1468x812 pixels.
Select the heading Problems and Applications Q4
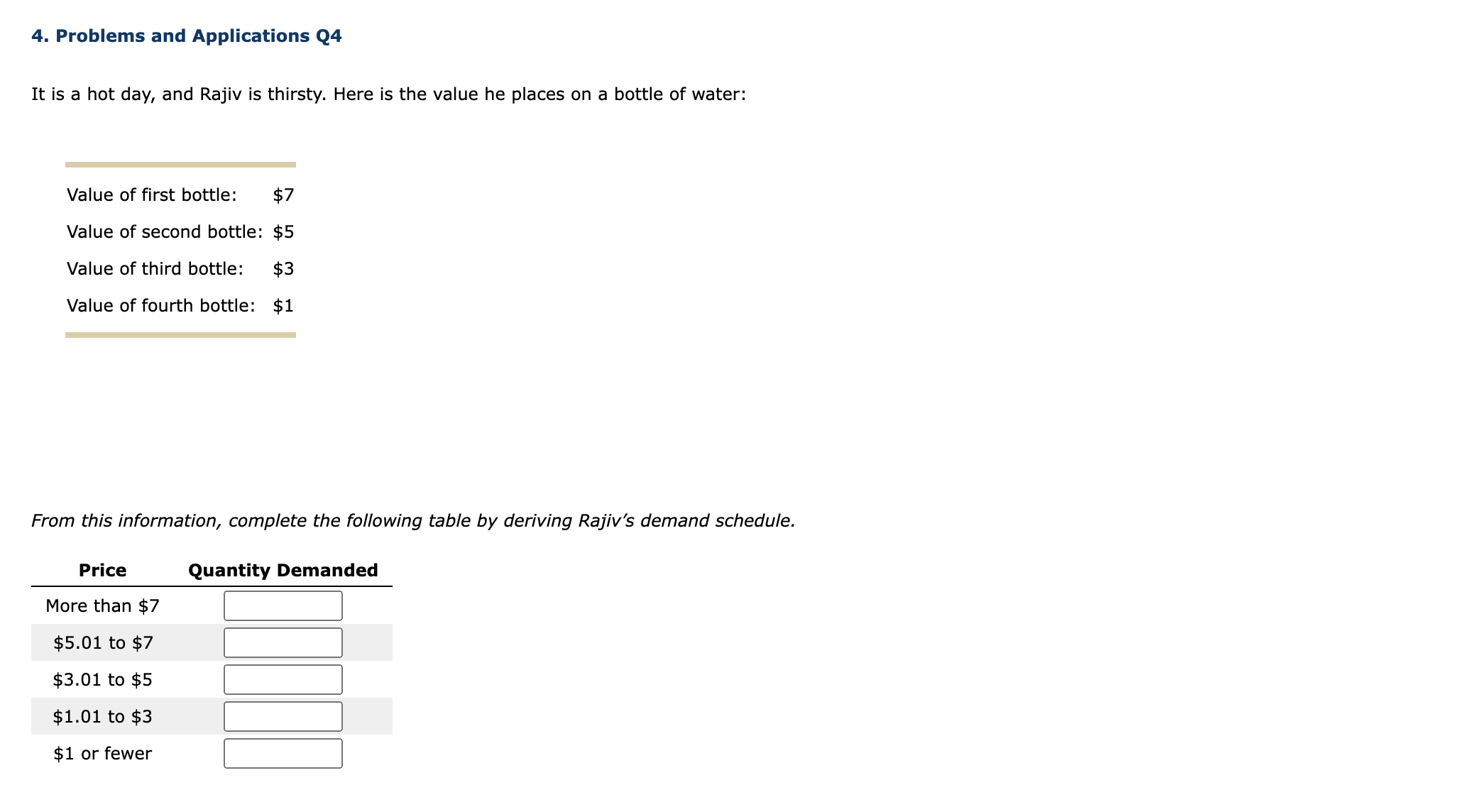187,35
